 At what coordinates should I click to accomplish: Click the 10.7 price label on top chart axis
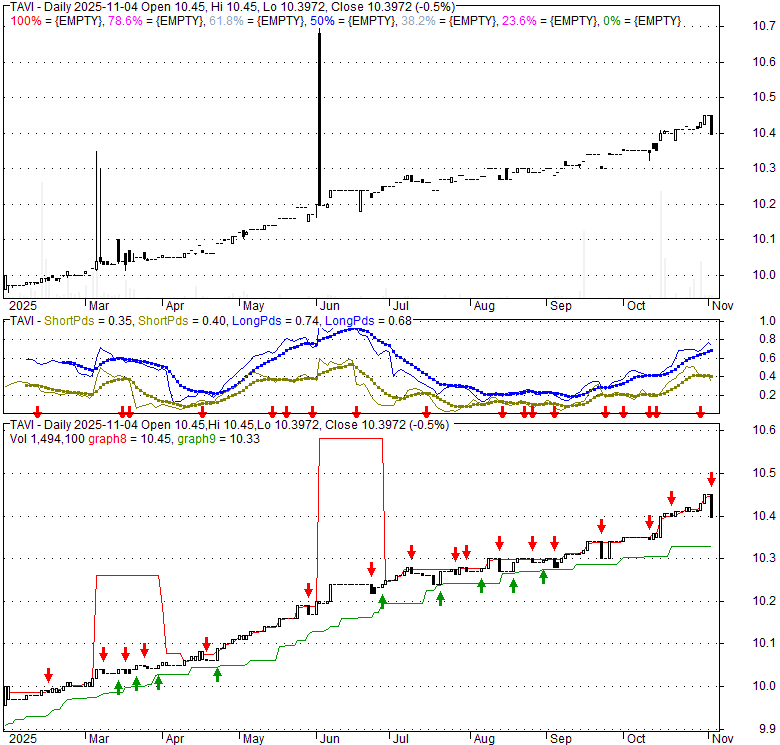click(764, 26)
